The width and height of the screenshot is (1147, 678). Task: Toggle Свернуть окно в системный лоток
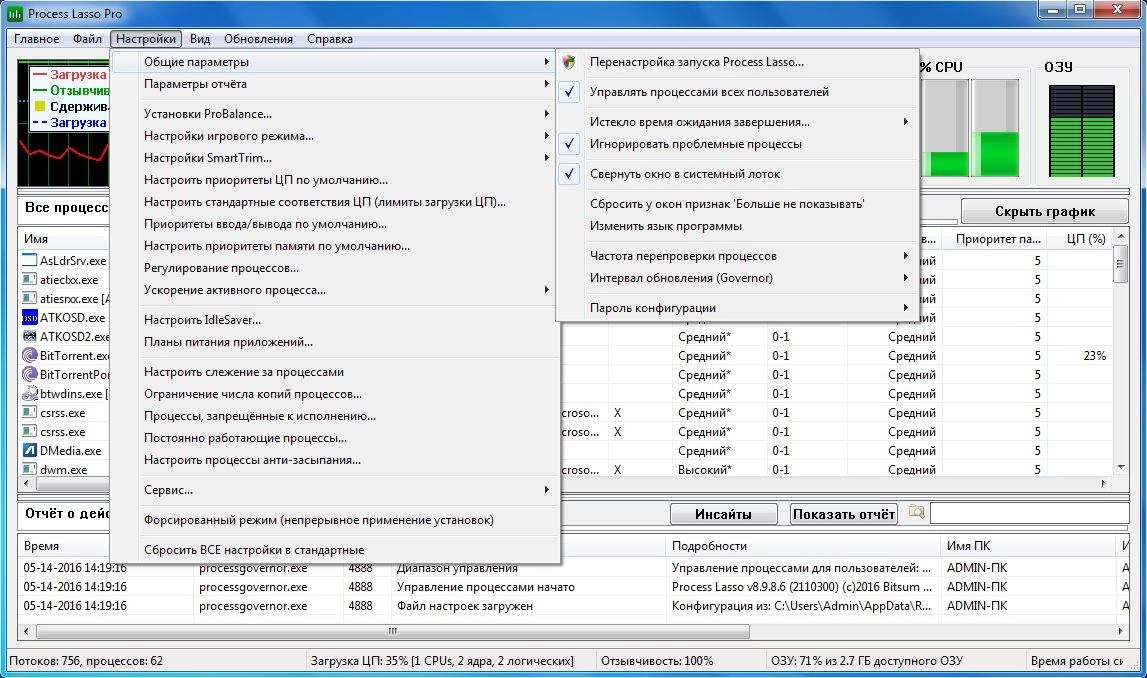pos(737,174)
